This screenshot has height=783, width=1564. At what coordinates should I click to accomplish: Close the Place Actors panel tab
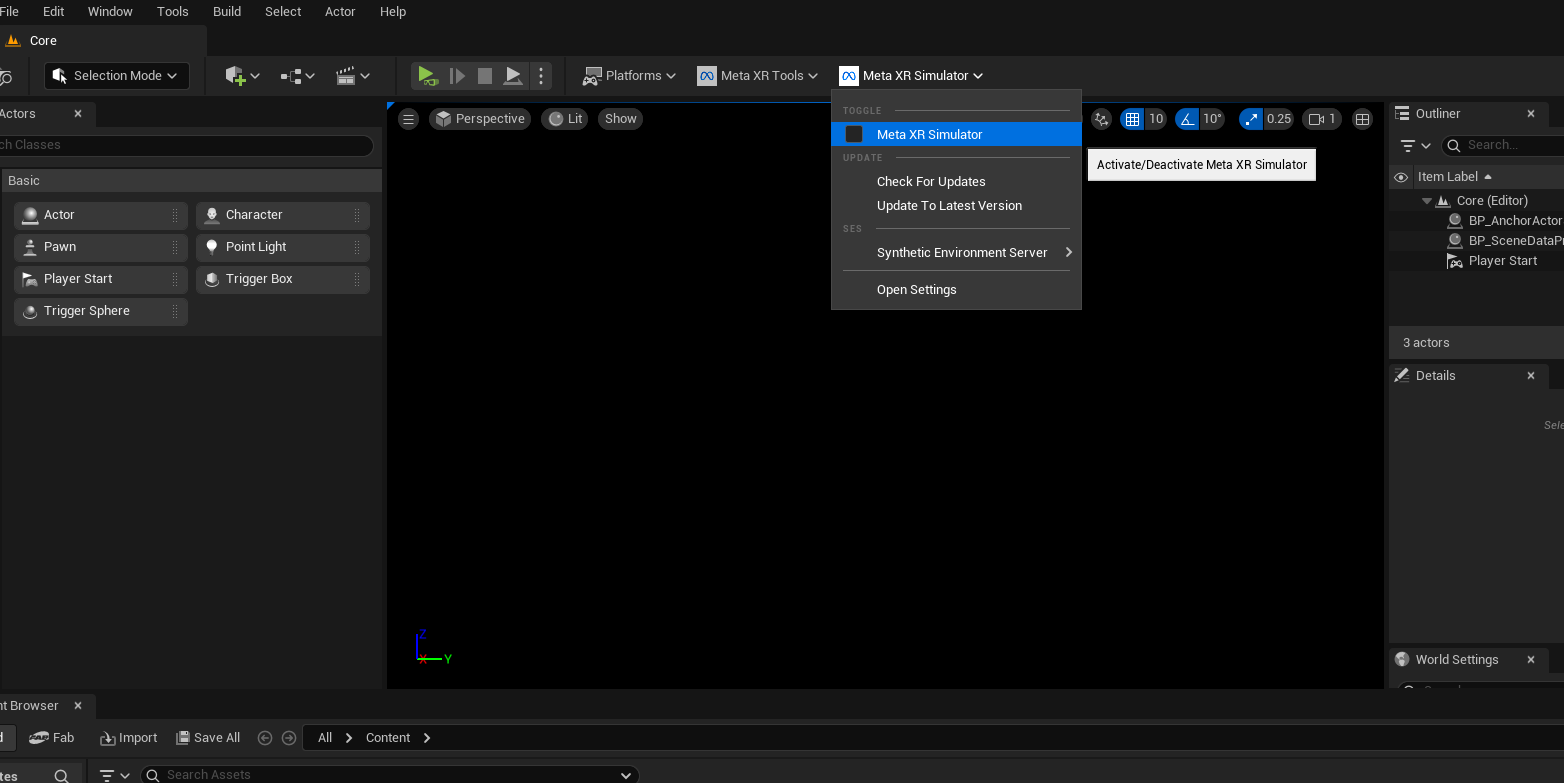[x=78, y=114]
